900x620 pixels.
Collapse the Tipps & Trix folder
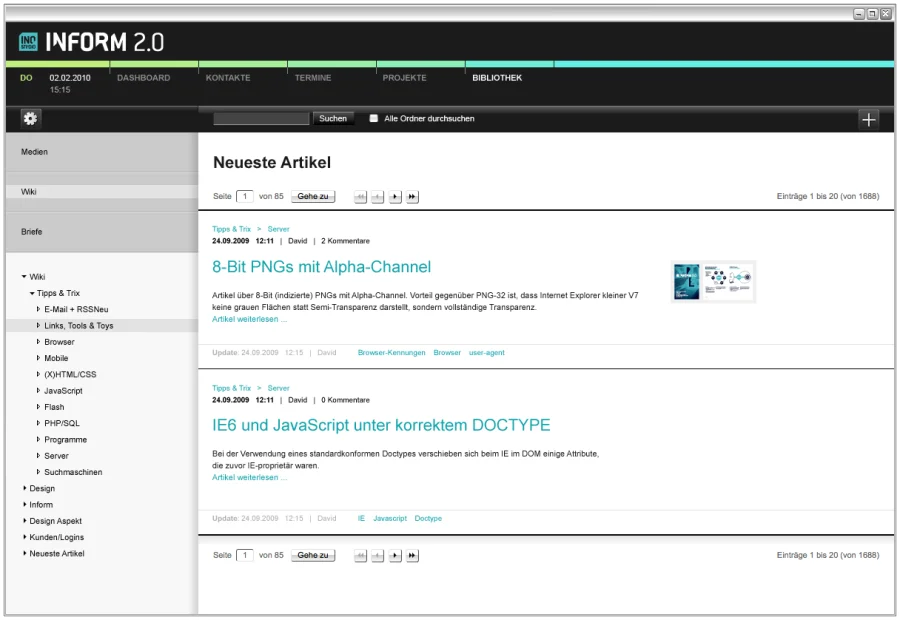(x=32, y=293)
